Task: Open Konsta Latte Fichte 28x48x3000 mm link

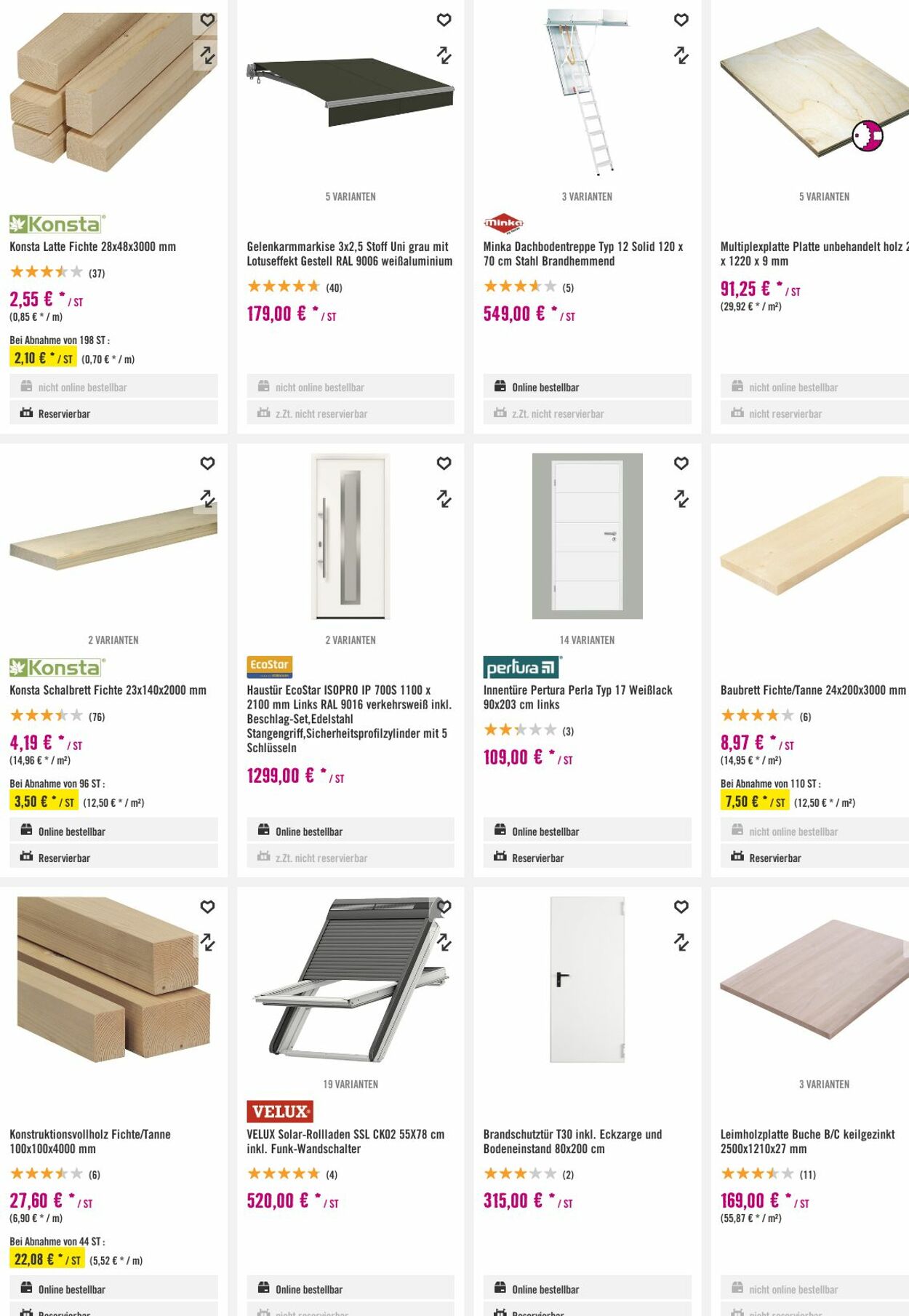Action: 93,247
